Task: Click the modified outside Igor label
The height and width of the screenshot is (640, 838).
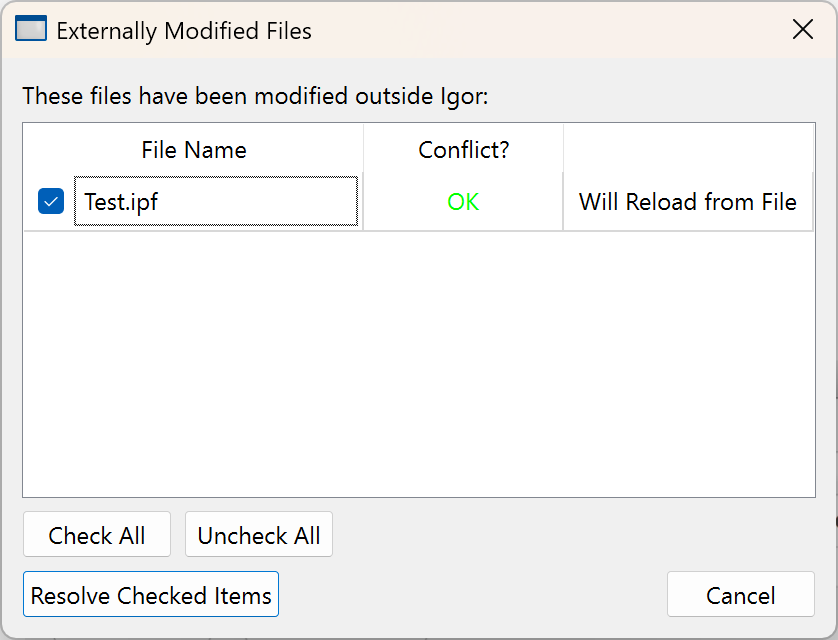Action: coord(255,96)
